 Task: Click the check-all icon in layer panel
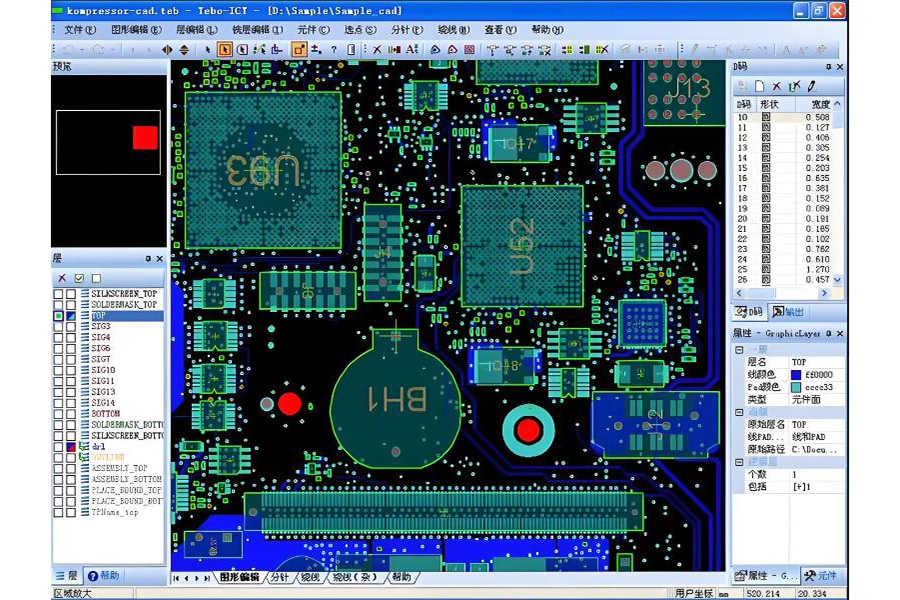(79, 278)
